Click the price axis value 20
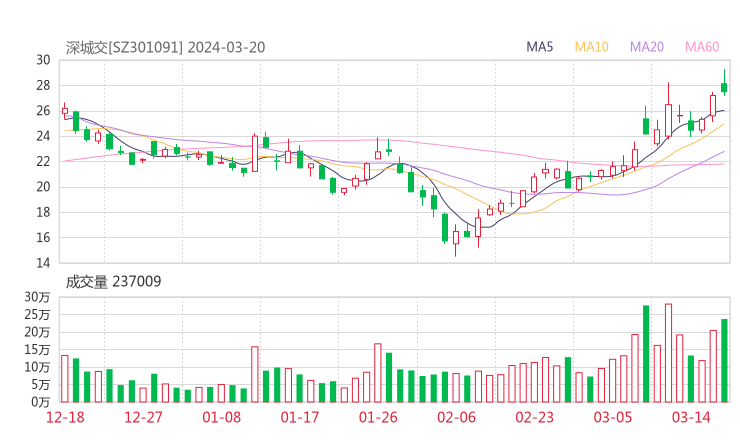The height and width of the screenshot is (440, 740). [x=43, y=187]
